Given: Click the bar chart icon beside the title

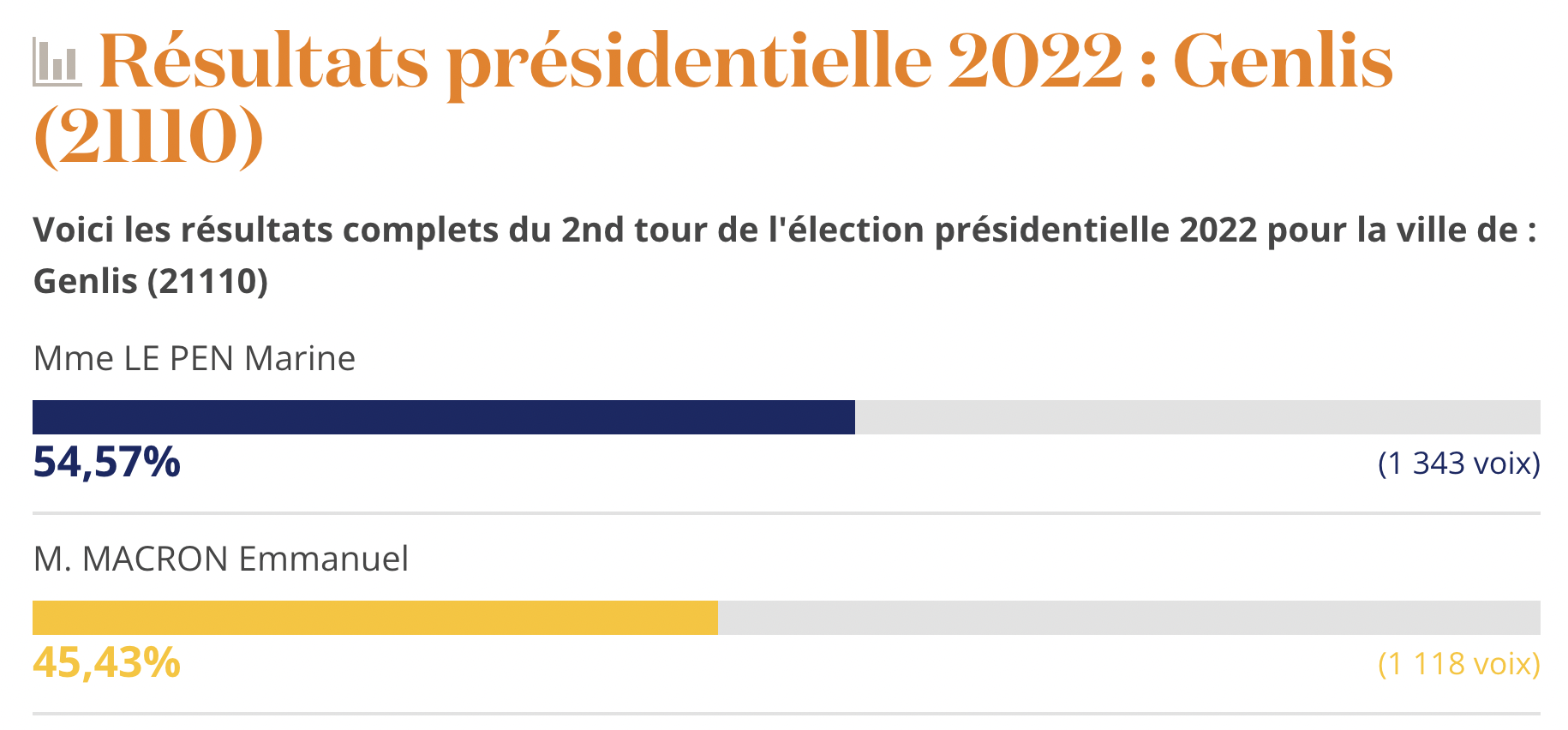Looking at the screenshot, I should click(57, 62).
